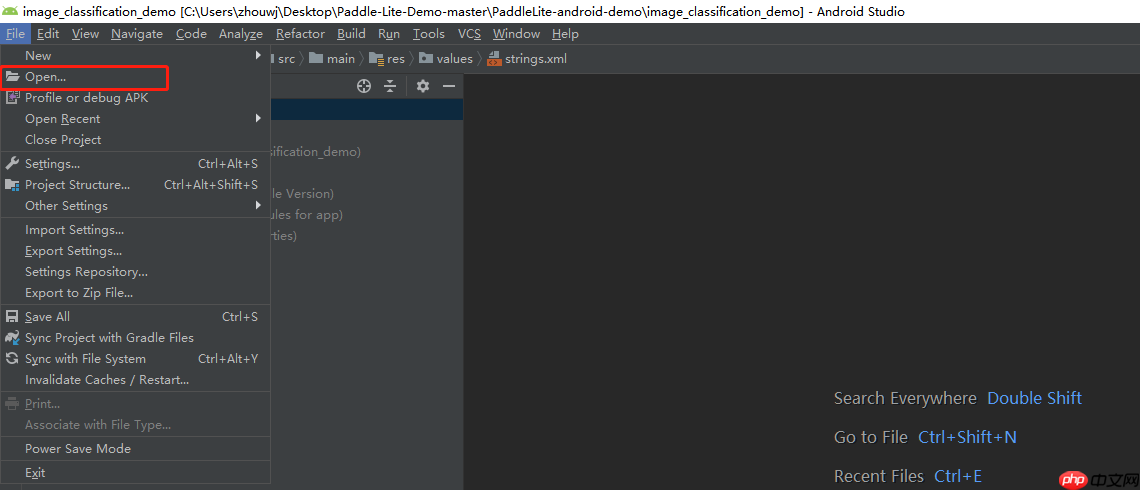Click the folder icon beside Open...
1140x490 pixels.
point(12,76)
